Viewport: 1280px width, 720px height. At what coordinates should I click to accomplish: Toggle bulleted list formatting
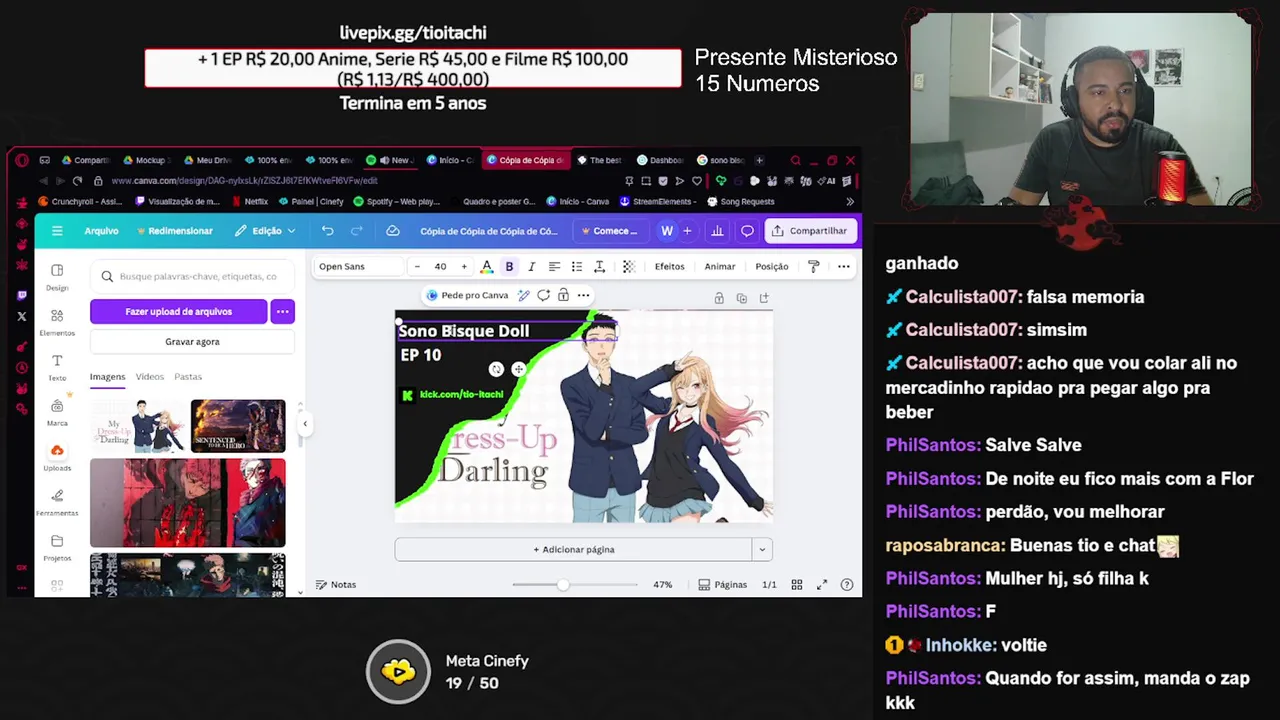click(x=577, y=267)
